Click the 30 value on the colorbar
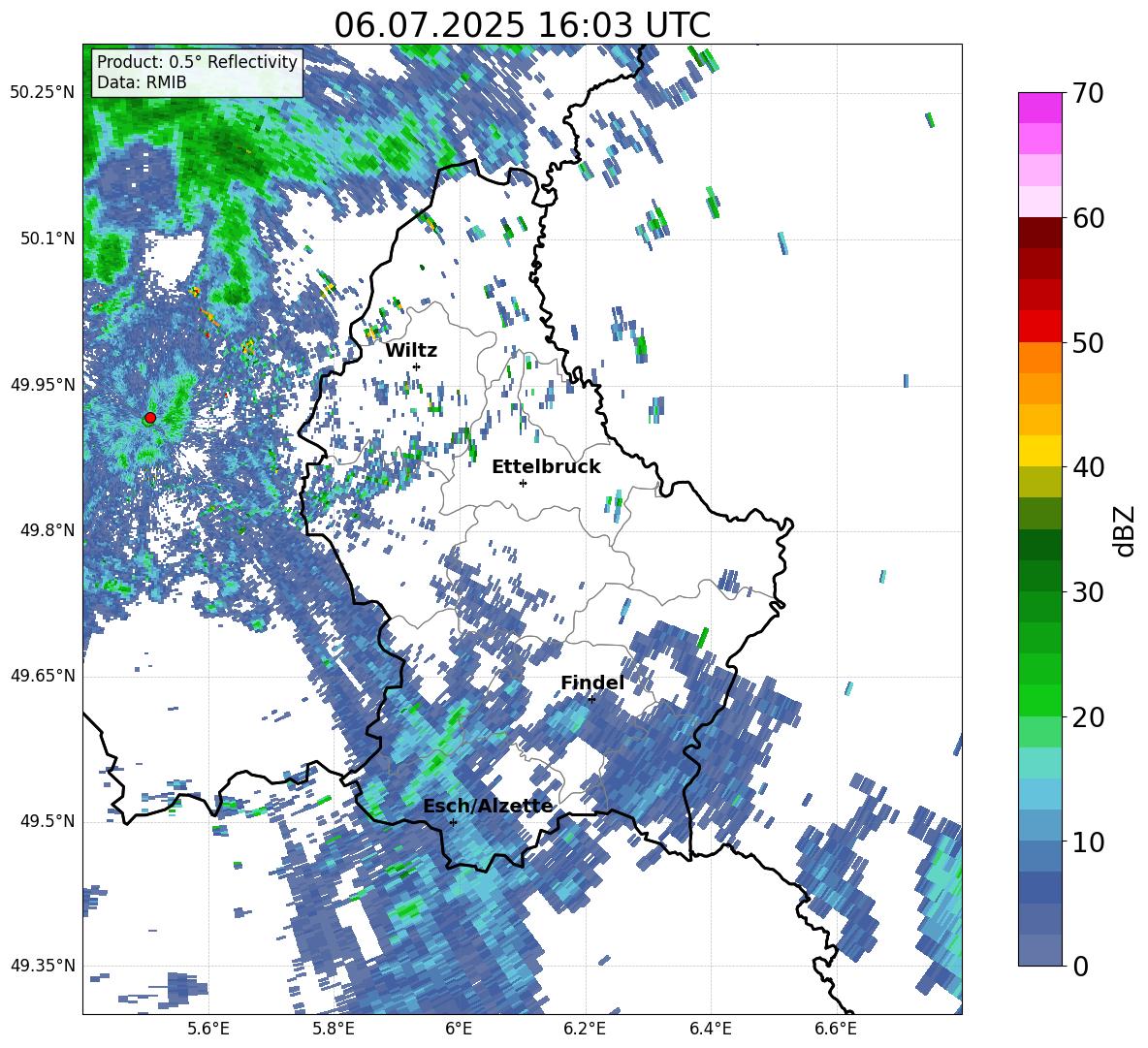This screenshot has width=1148, height=1048. 1088,592
